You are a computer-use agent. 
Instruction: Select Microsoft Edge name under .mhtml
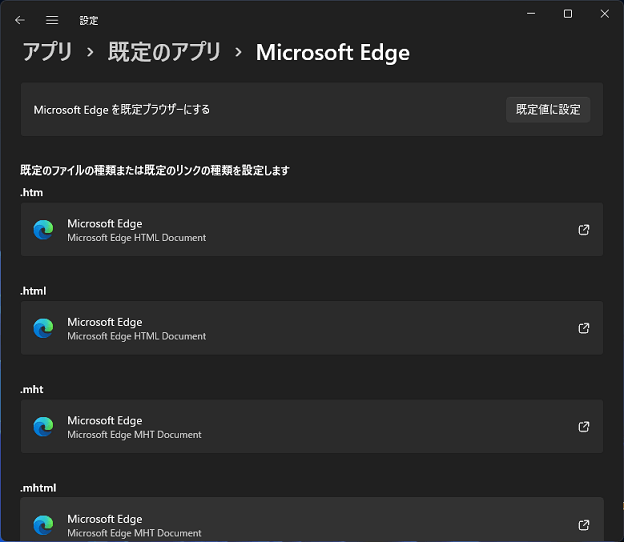[x=105, y=519]
